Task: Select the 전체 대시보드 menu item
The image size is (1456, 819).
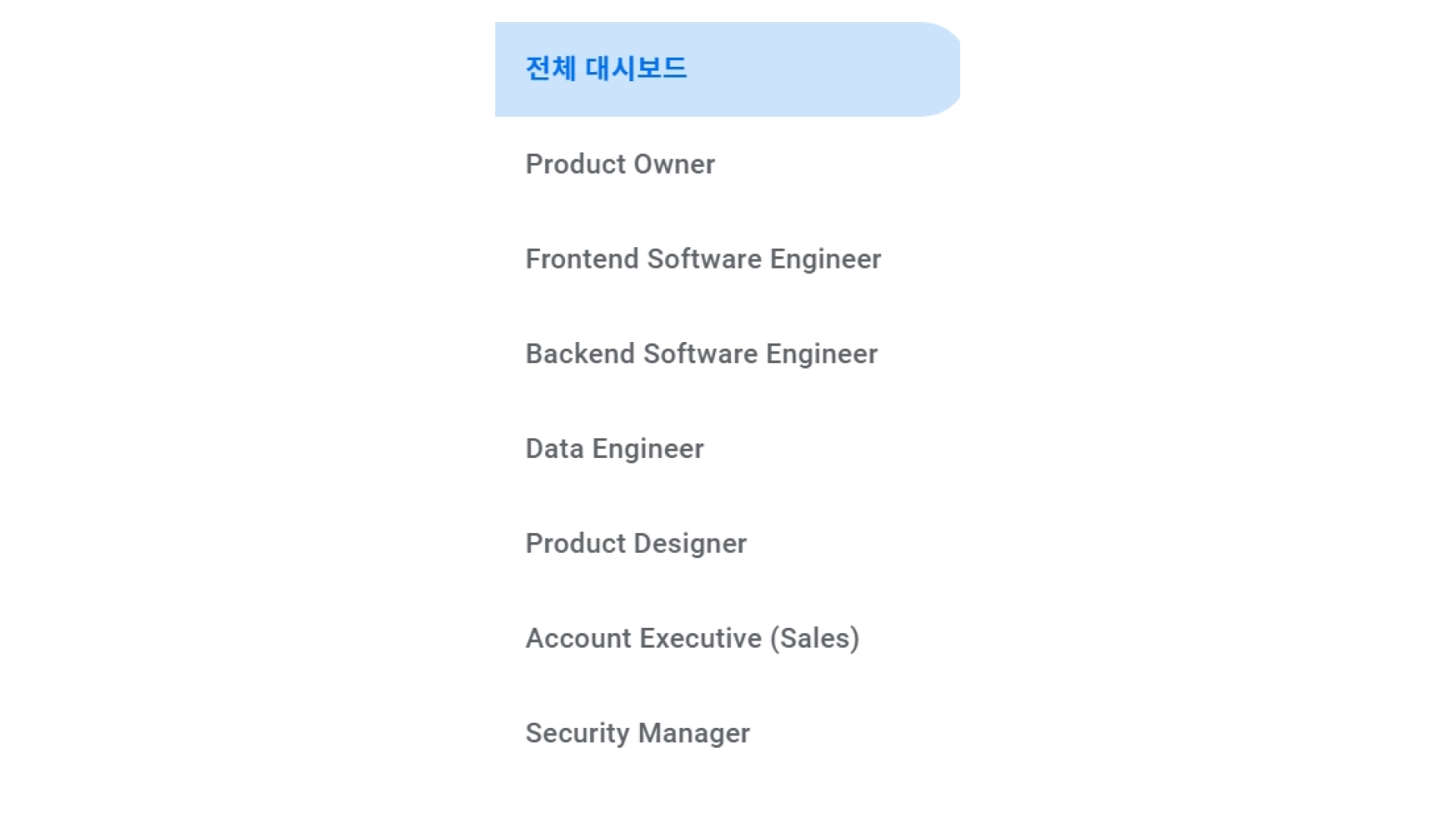Action: [x=607, y=68]
